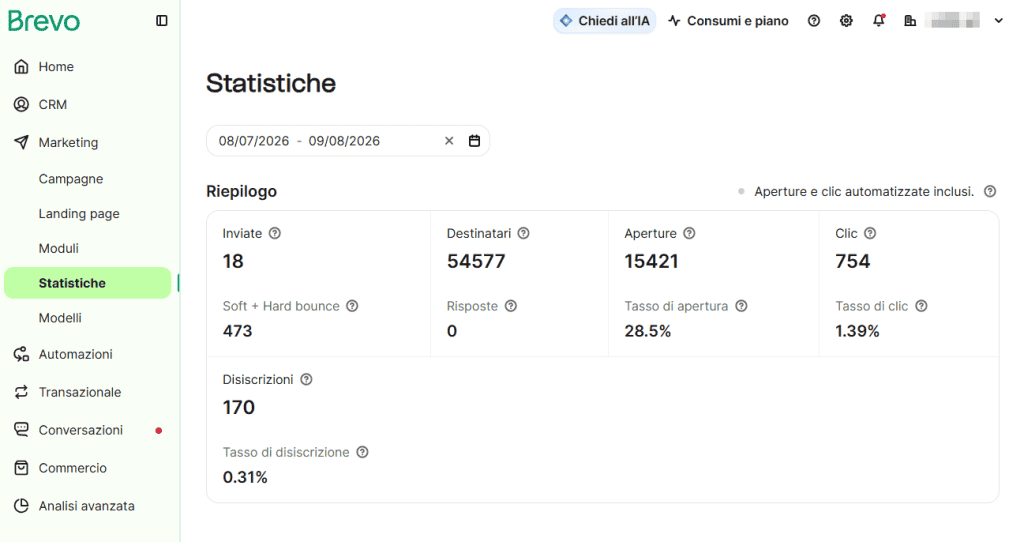Click the Conversazioni chat icon
The height and width of the screenshot is (542, 1024).
tap(22, 430)
